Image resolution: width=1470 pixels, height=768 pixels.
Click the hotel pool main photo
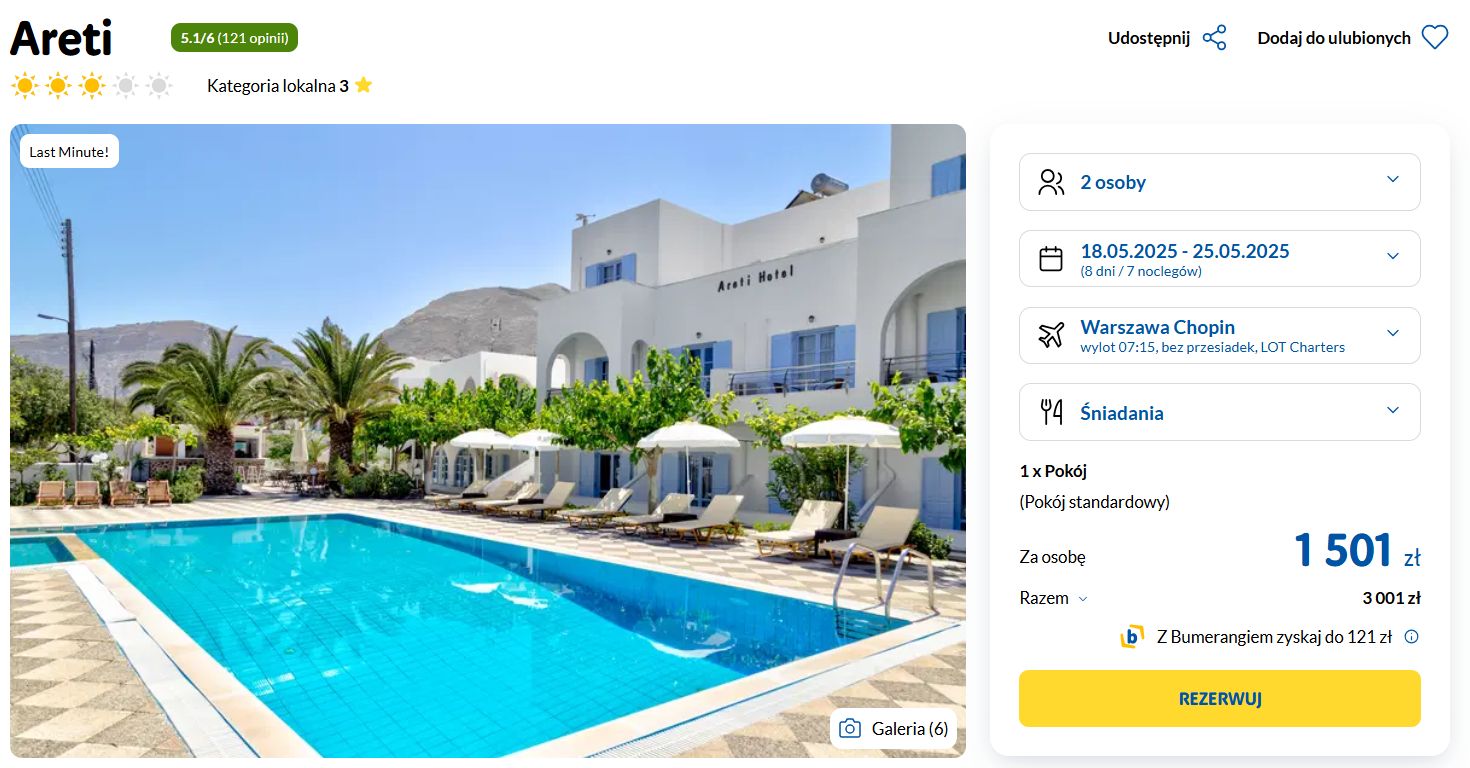pyautogui.click(x=488, y=440)
